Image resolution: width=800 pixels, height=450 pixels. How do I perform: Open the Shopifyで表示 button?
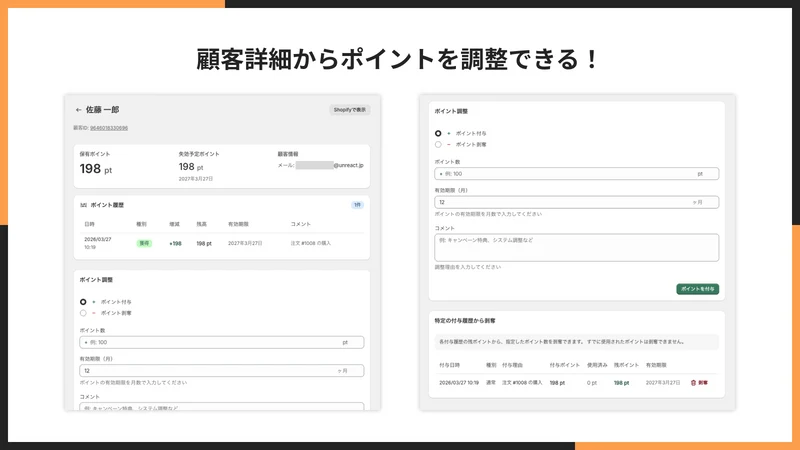pos(349,110)
